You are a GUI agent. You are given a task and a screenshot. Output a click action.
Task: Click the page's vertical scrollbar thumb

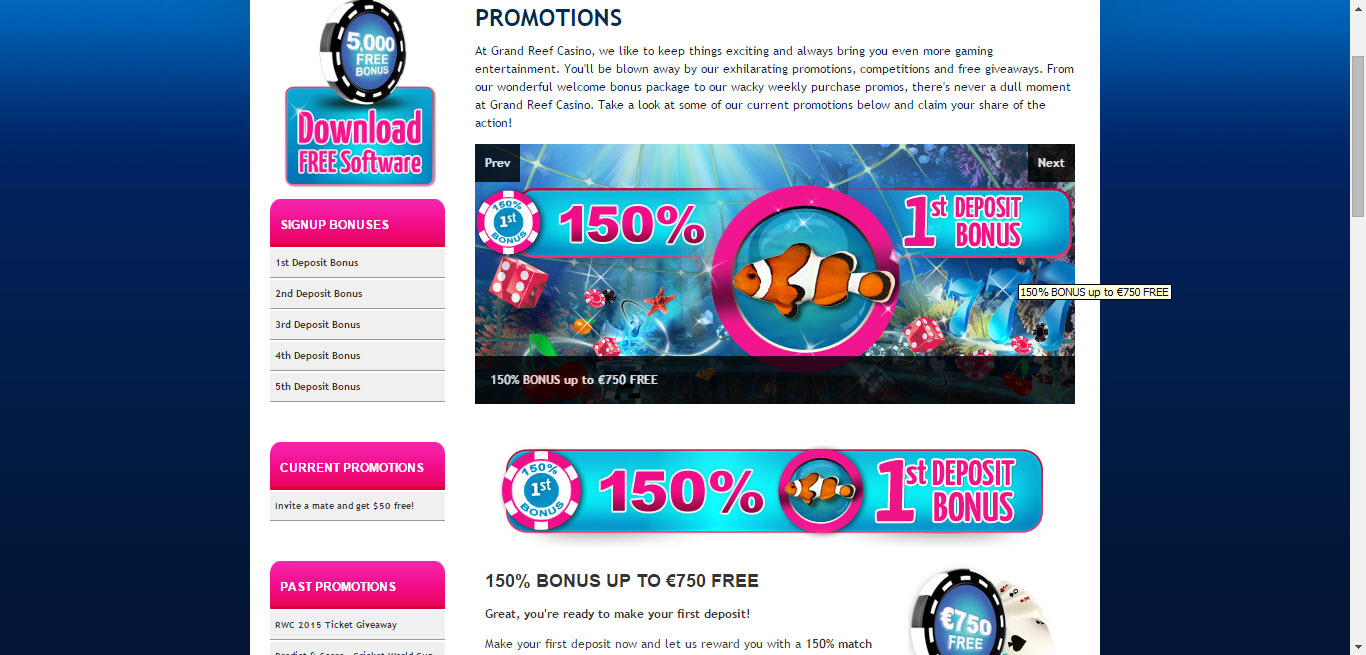pos(1358,136)
